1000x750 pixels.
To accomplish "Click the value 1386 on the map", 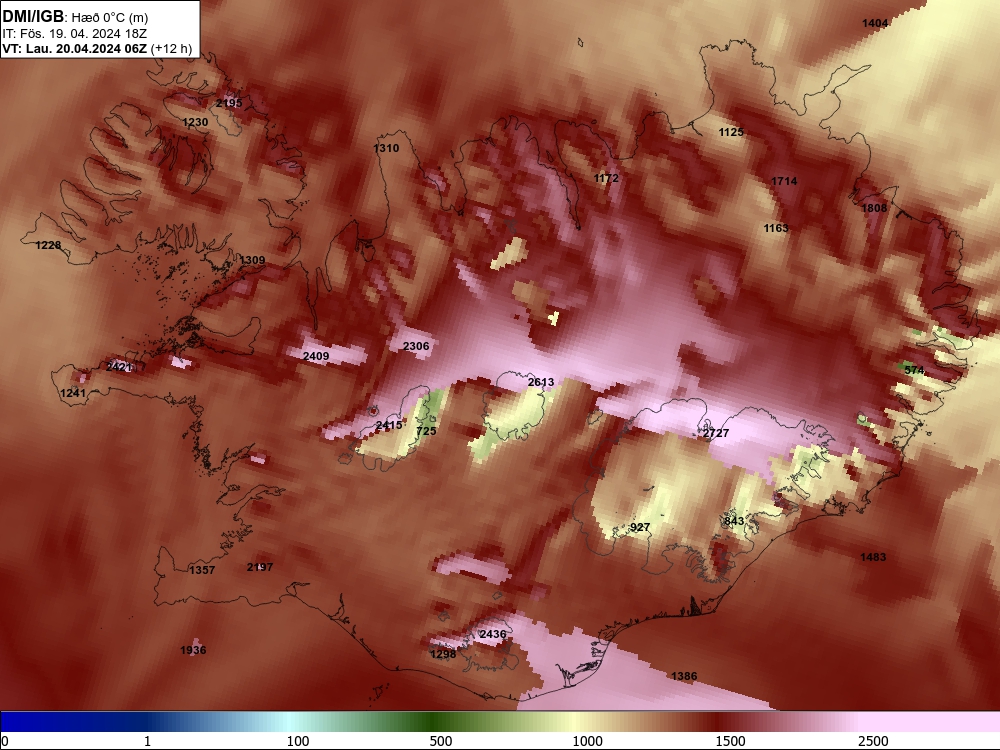I will [x=684, y=676].
